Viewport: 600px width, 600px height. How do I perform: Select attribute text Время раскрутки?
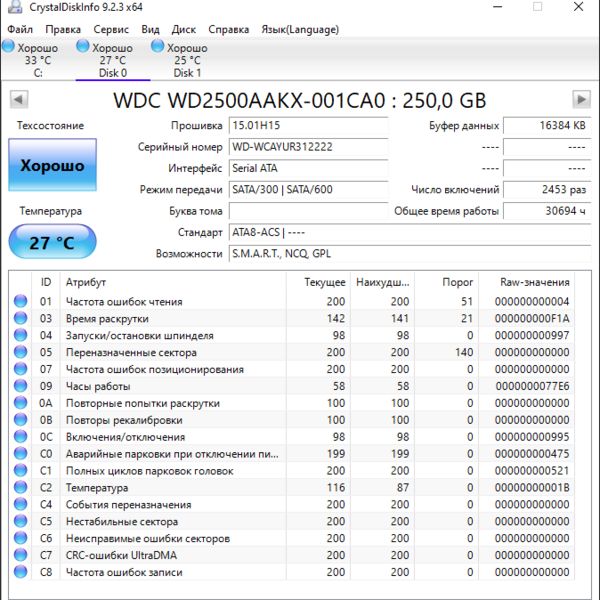107,318
